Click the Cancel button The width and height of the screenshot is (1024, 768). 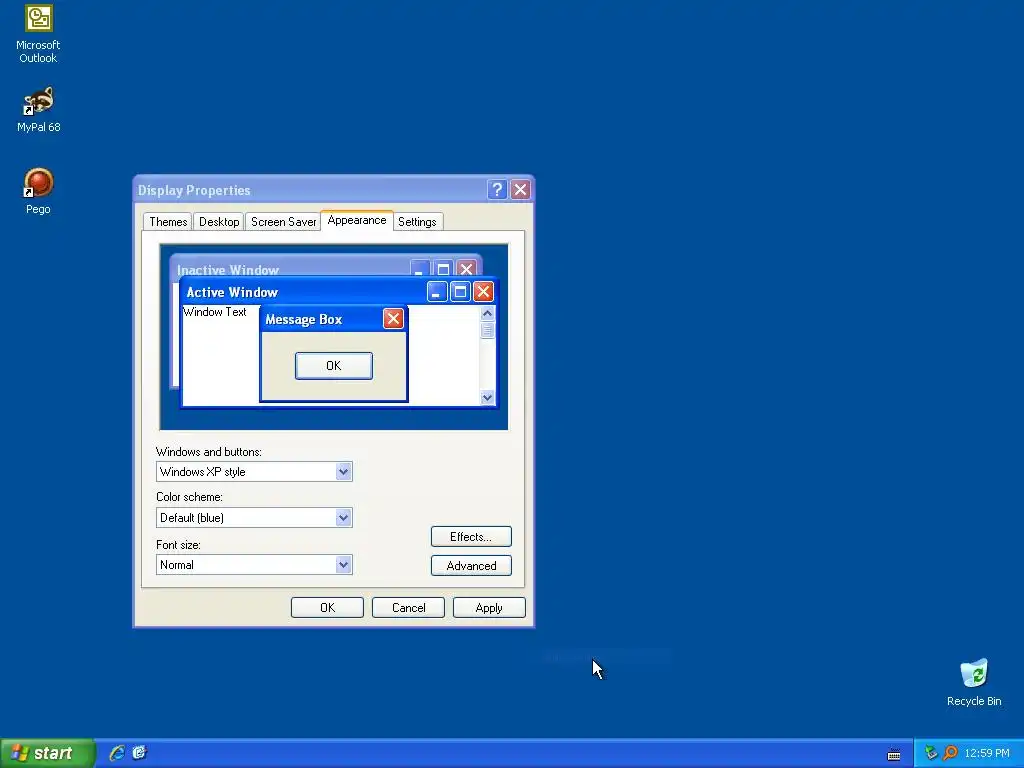pyautogui.click(x=408, y=607)
